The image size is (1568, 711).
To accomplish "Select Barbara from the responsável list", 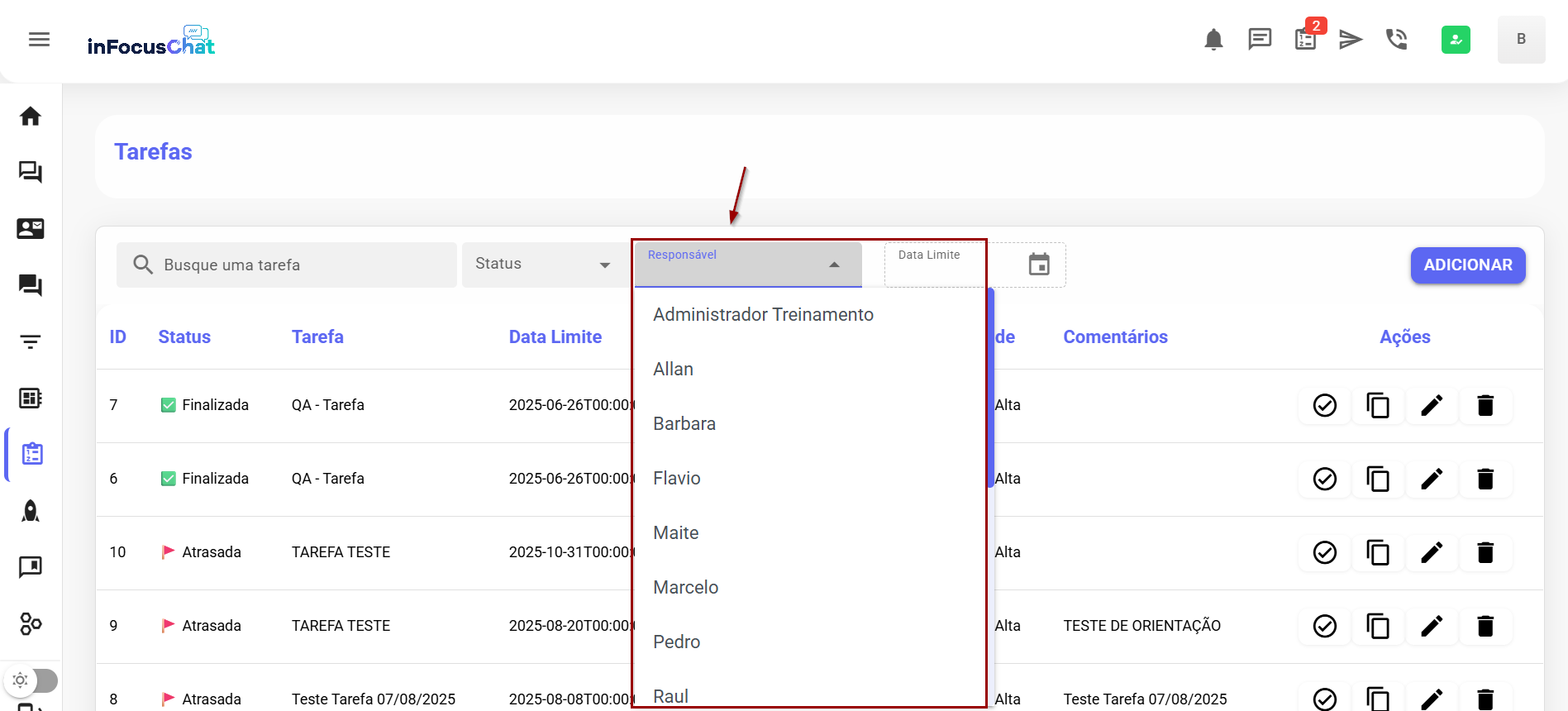I will [684, 424].
